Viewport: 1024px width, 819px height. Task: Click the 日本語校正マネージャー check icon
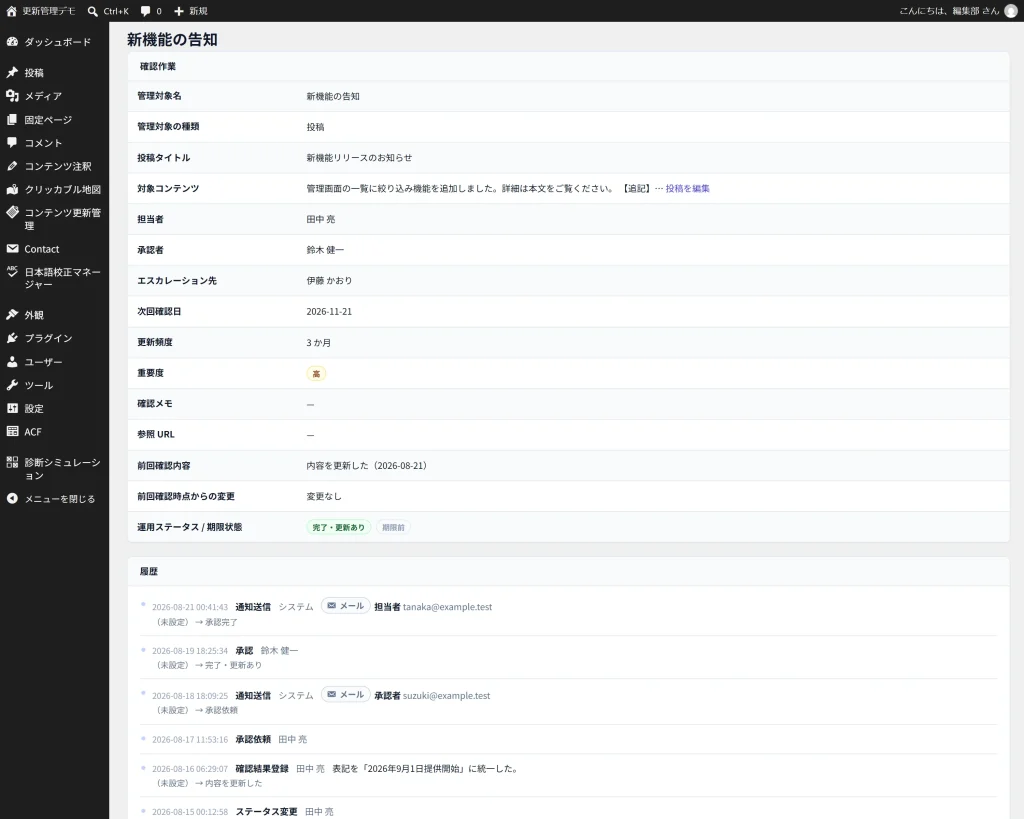tap(12, 272)
